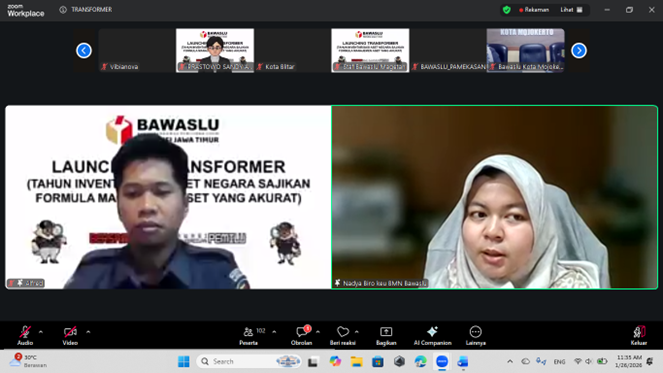Click Nadya's active speaker video

coord(495,197)
